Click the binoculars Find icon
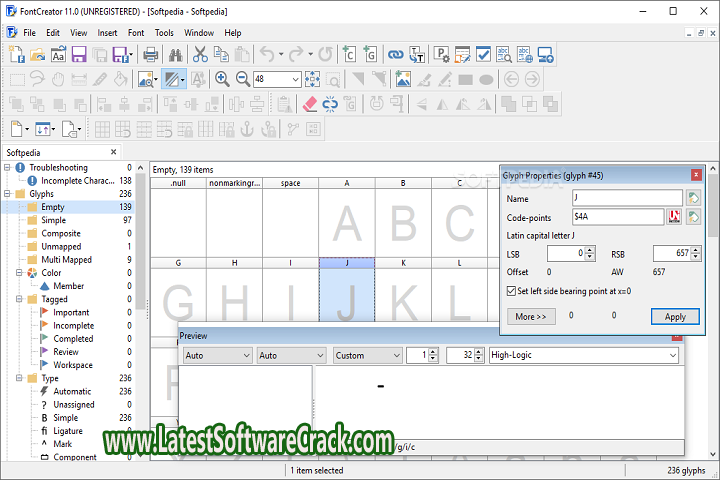The width and height of the screenshot is (720, 480). [x=176, y=55]
